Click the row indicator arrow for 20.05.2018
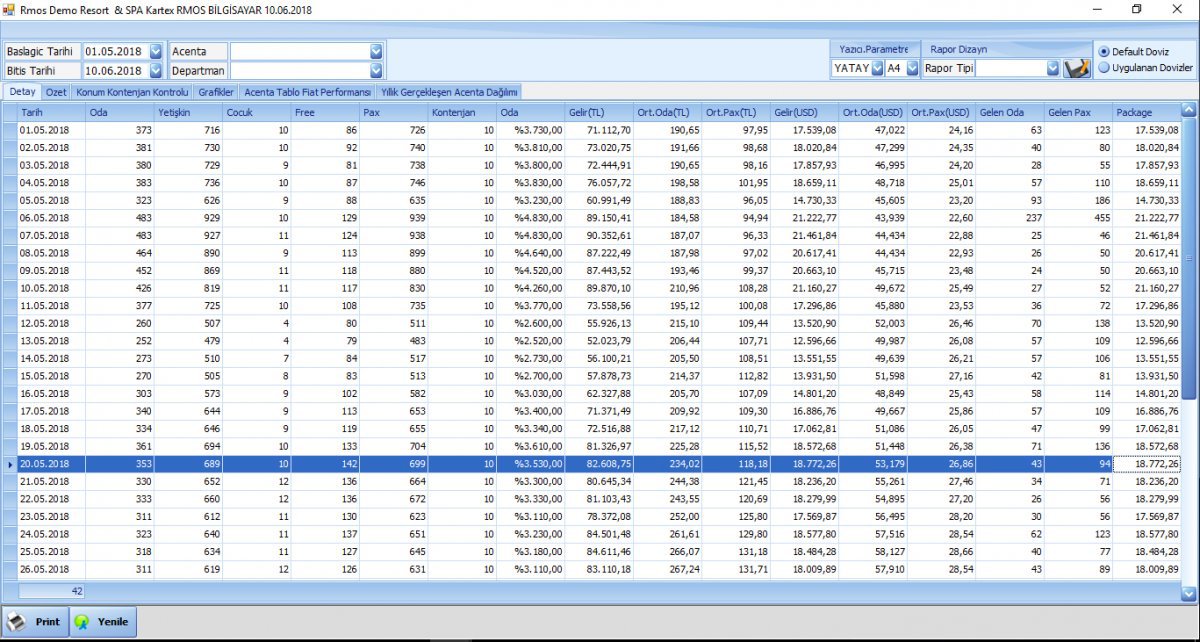The width and height of the screenshot is (1200, 642). (x=10, y=465)
